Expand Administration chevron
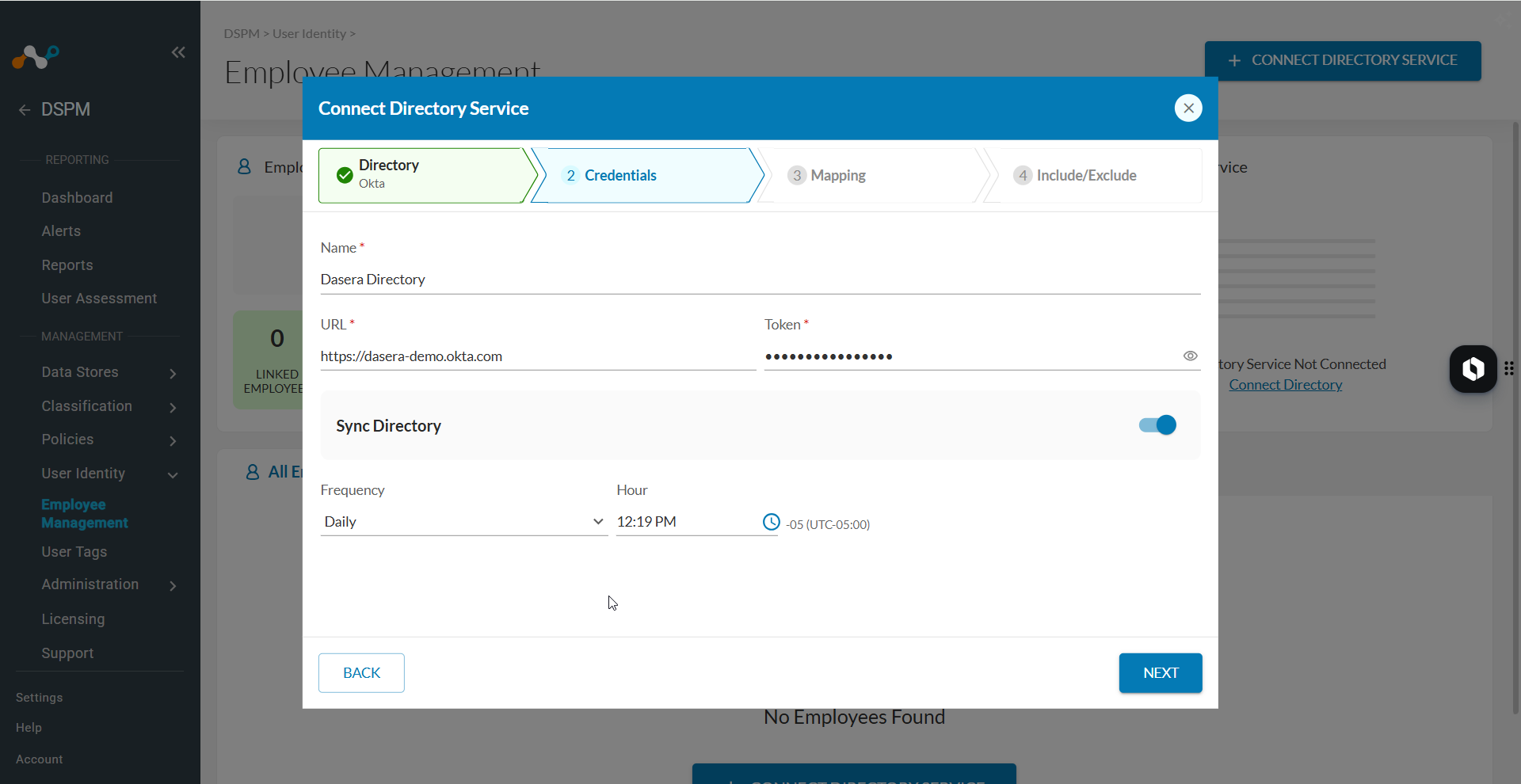This screenshot has height=784, width=1521. click(x=173, y=585)
